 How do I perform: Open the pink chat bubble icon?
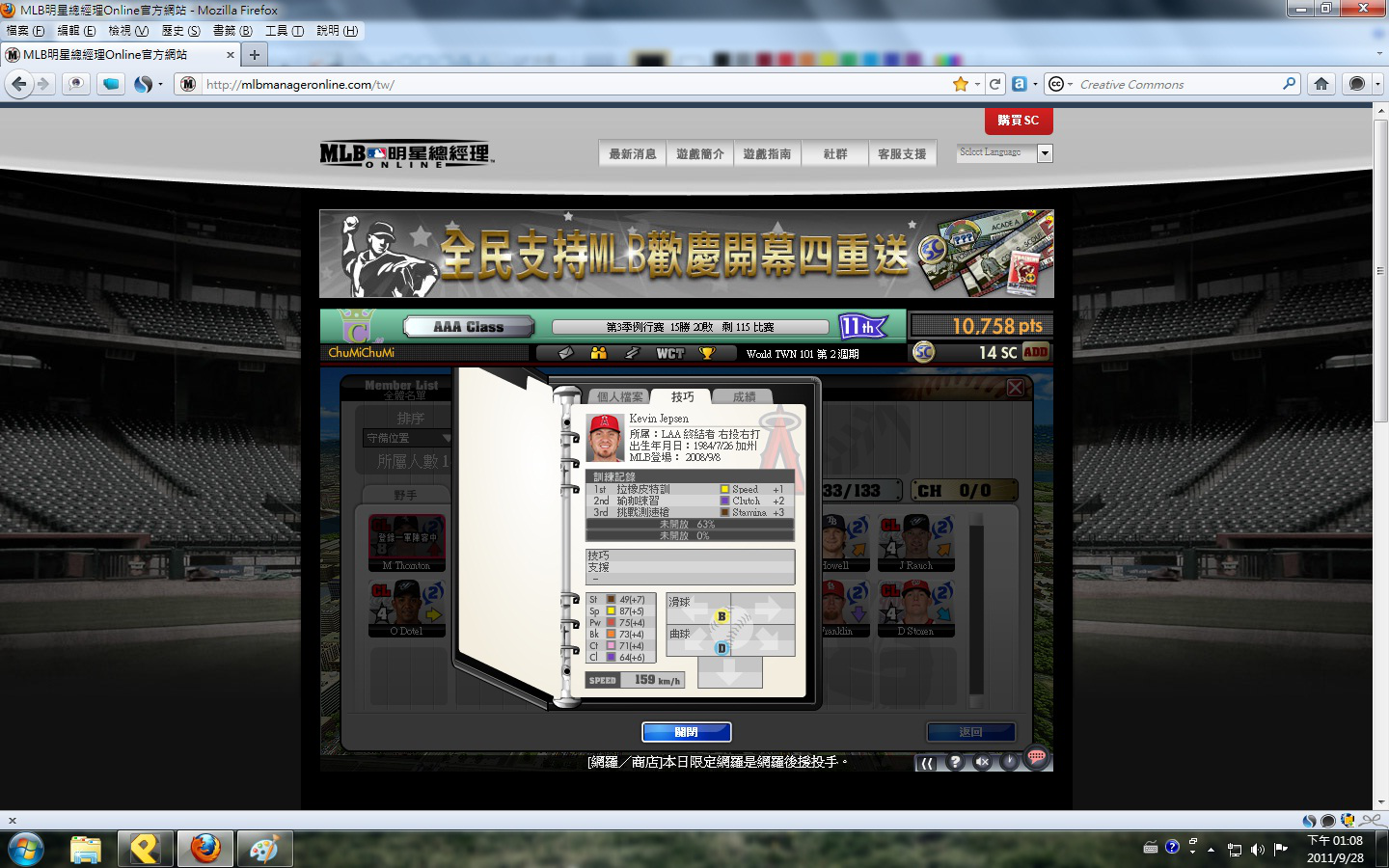tap(1037, 758)
